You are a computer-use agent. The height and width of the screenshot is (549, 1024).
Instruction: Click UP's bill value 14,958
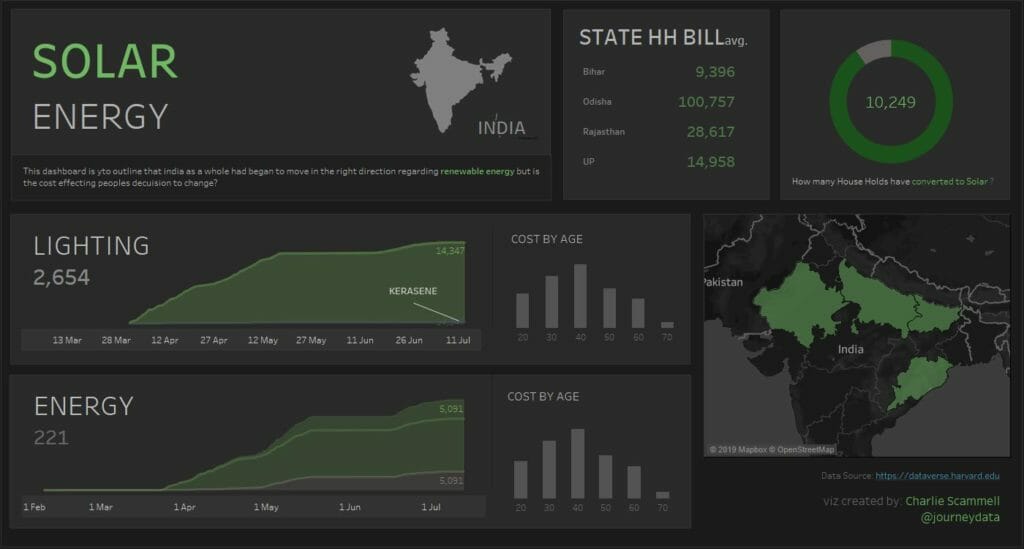(711, 162)
